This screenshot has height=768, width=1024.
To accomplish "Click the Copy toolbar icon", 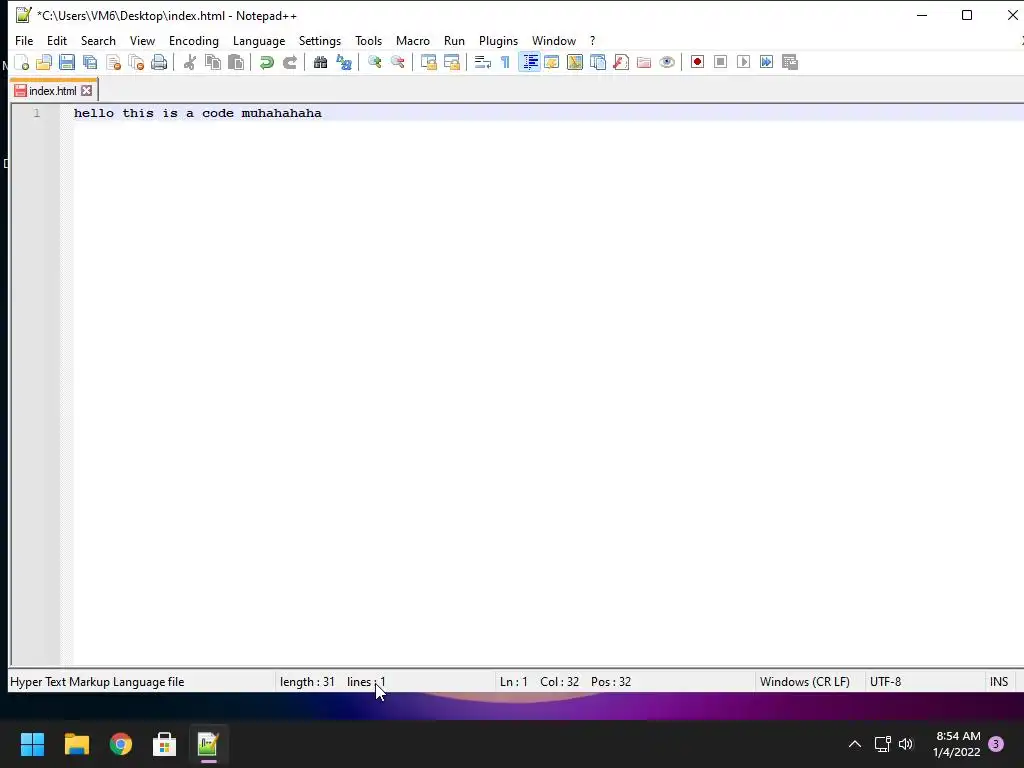I will pyautogui.click(x=213, y=62).
